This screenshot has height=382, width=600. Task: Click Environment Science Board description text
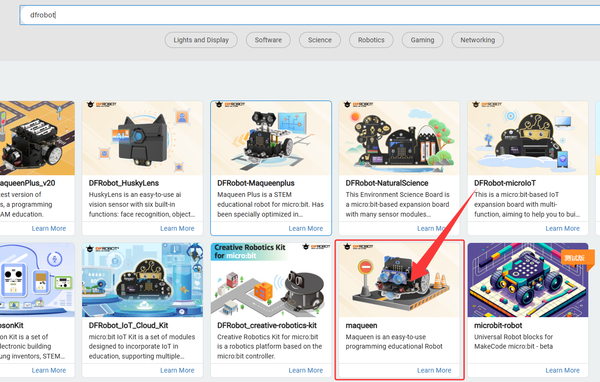(398, 204)
